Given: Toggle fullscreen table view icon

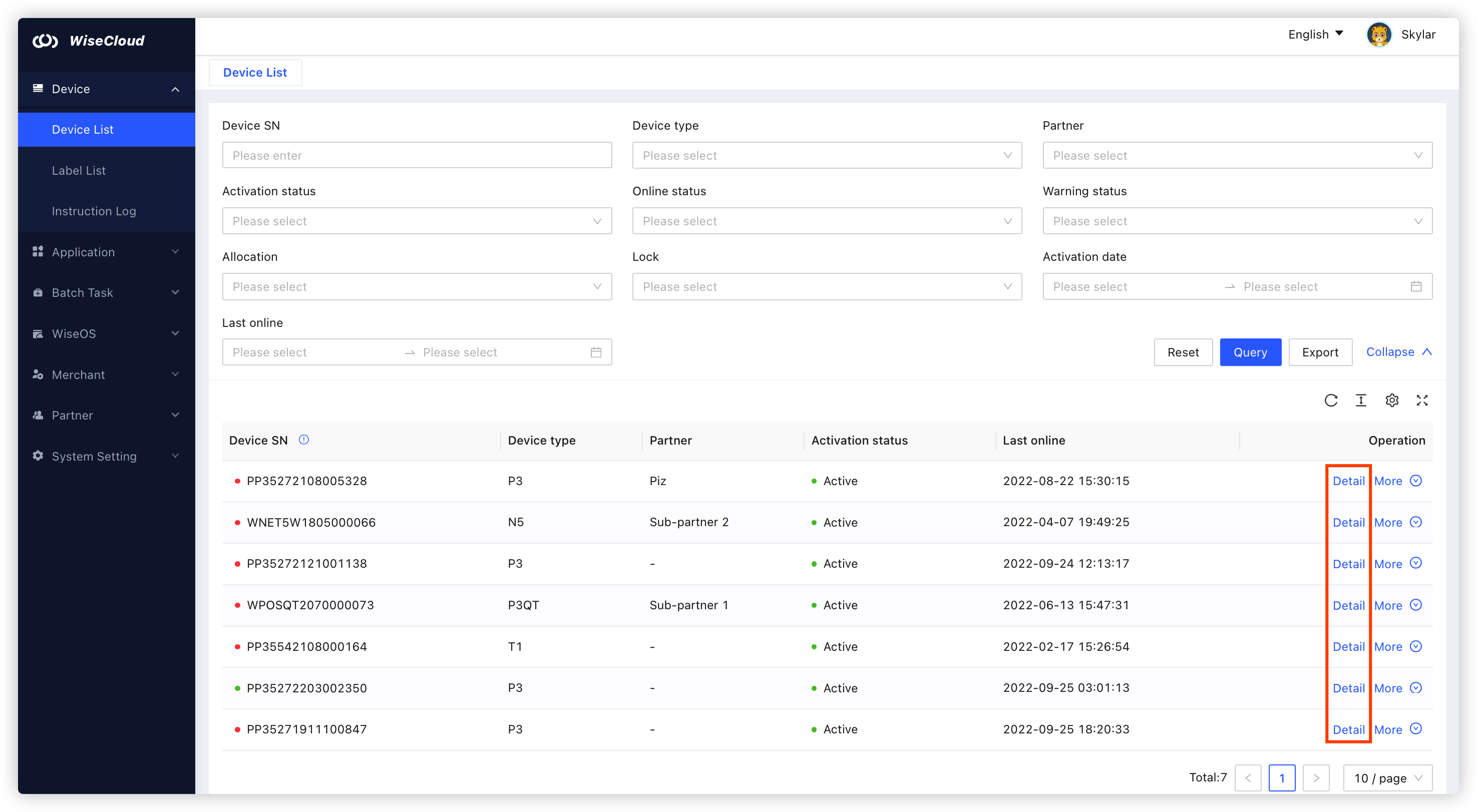Looking at the screenshot, I should 1422,400.
